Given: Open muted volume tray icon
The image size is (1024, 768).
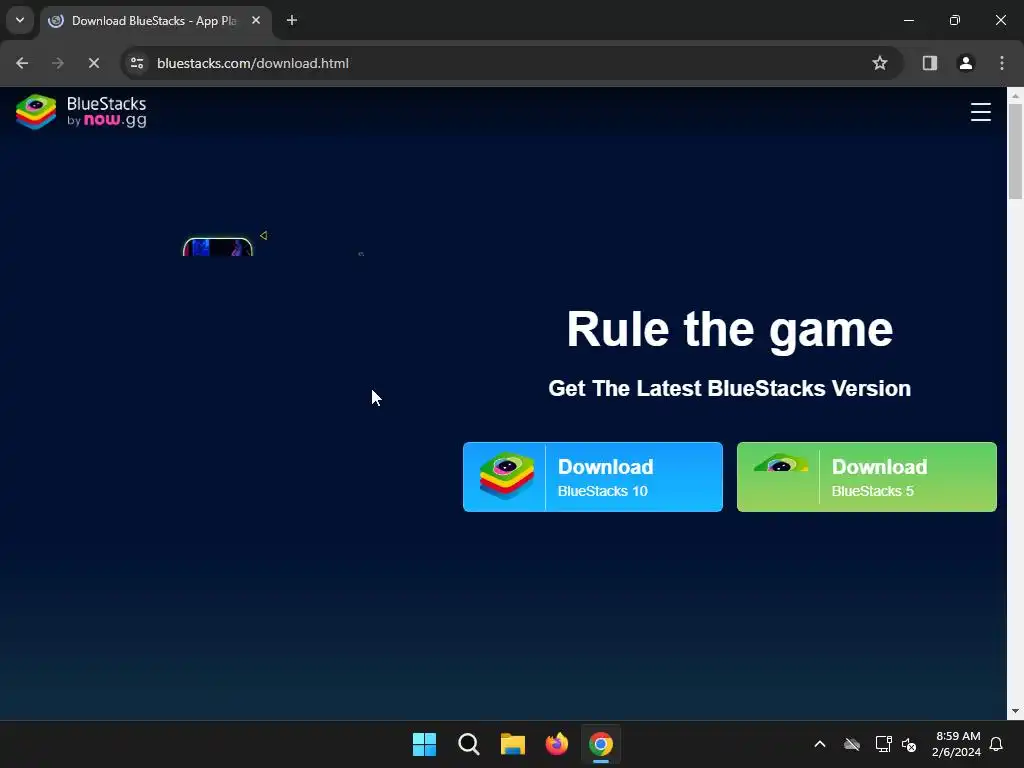Looking at the screenshot, I should 908,744.
